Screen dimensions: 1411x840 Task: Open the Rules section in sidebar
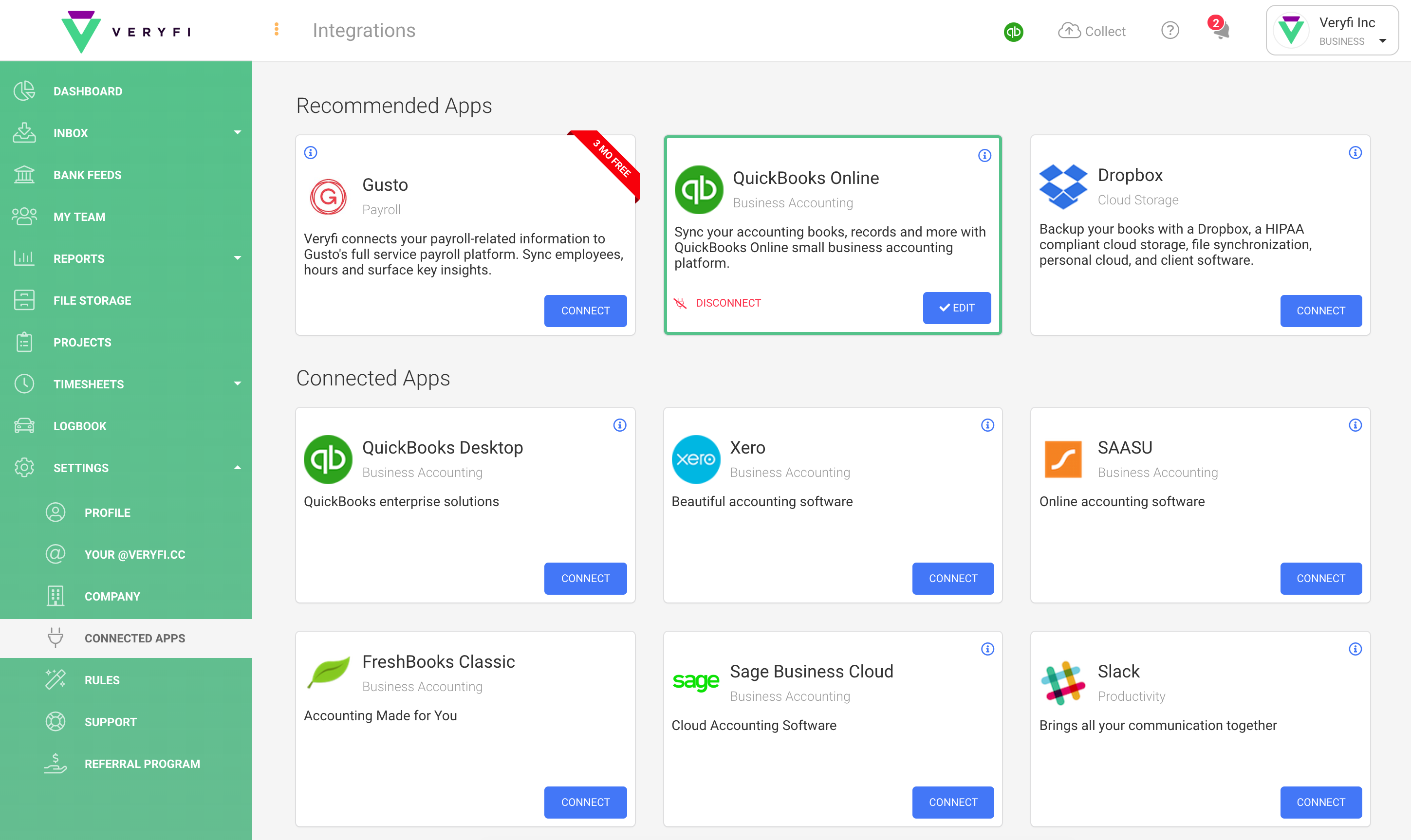(102, 679)
